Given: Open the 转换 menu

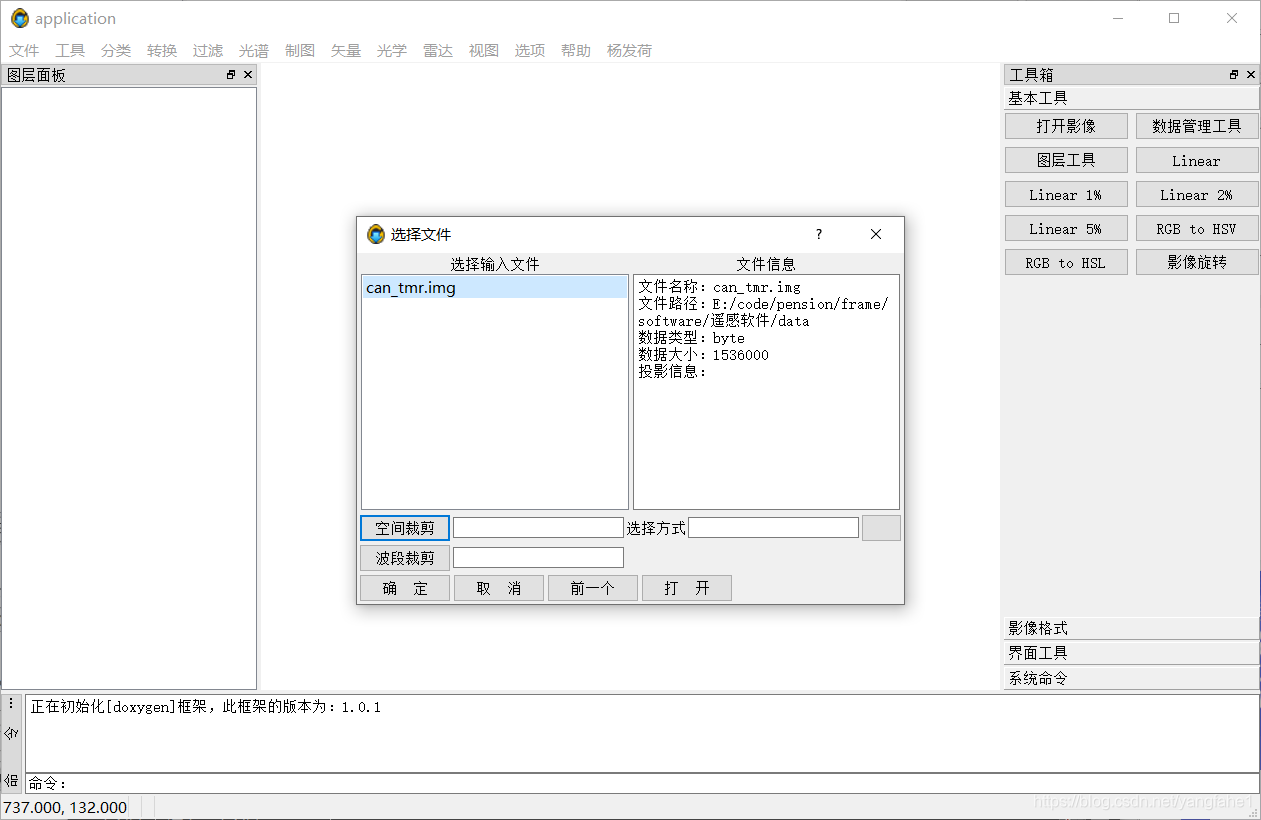Looking at the screenshot, I should tap(162, 51).
